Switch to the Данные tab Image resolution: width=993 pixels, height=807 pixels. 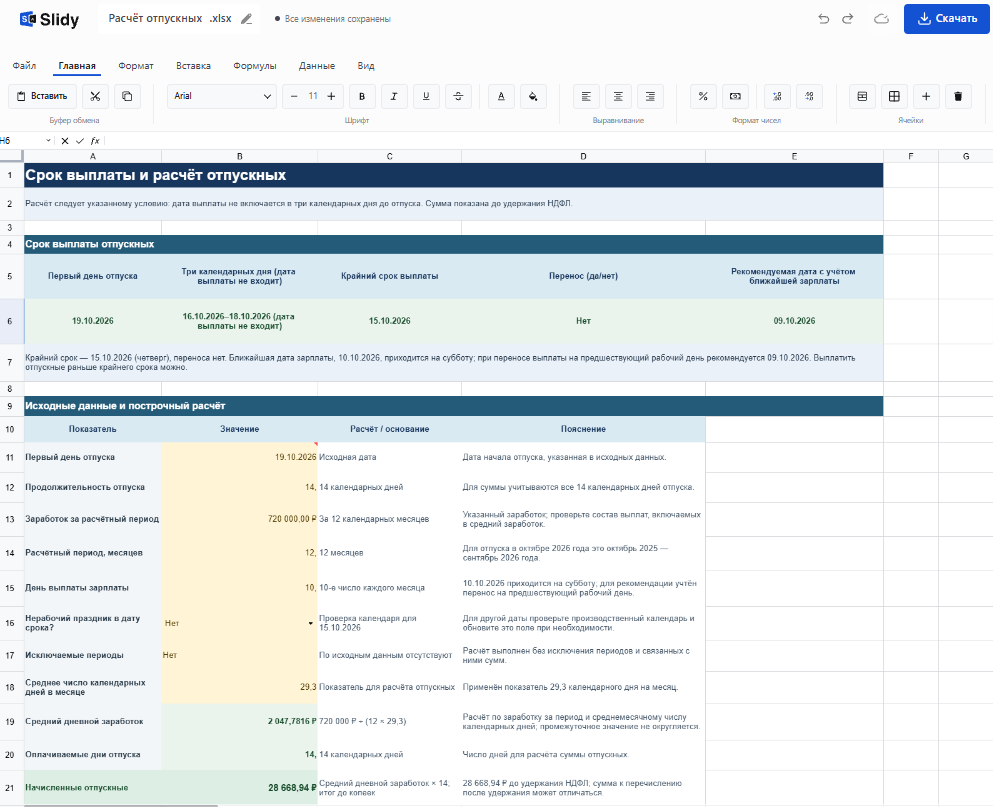(317, 66)
